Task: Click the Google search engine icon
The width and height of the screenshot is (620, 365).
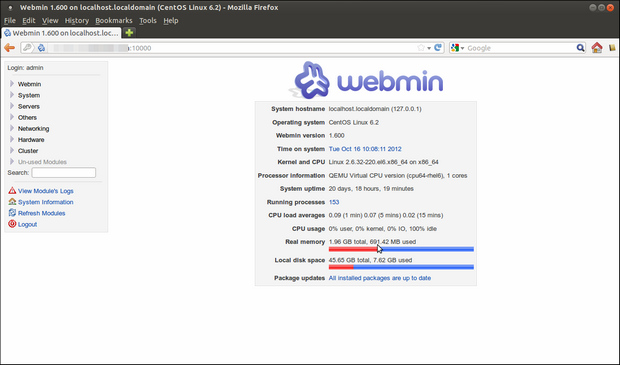Action: (455, 48)
